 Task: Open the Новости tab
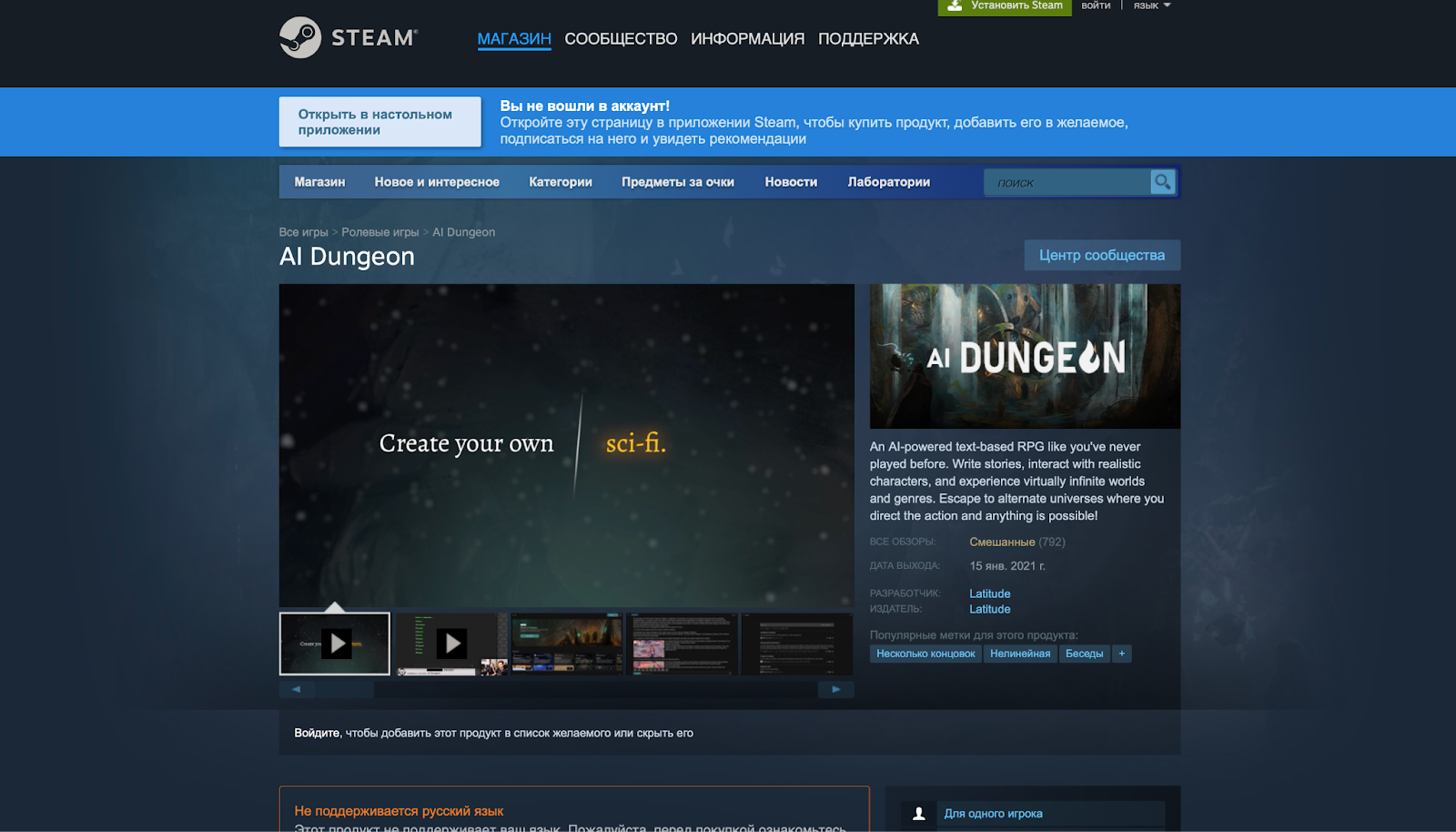791,182
